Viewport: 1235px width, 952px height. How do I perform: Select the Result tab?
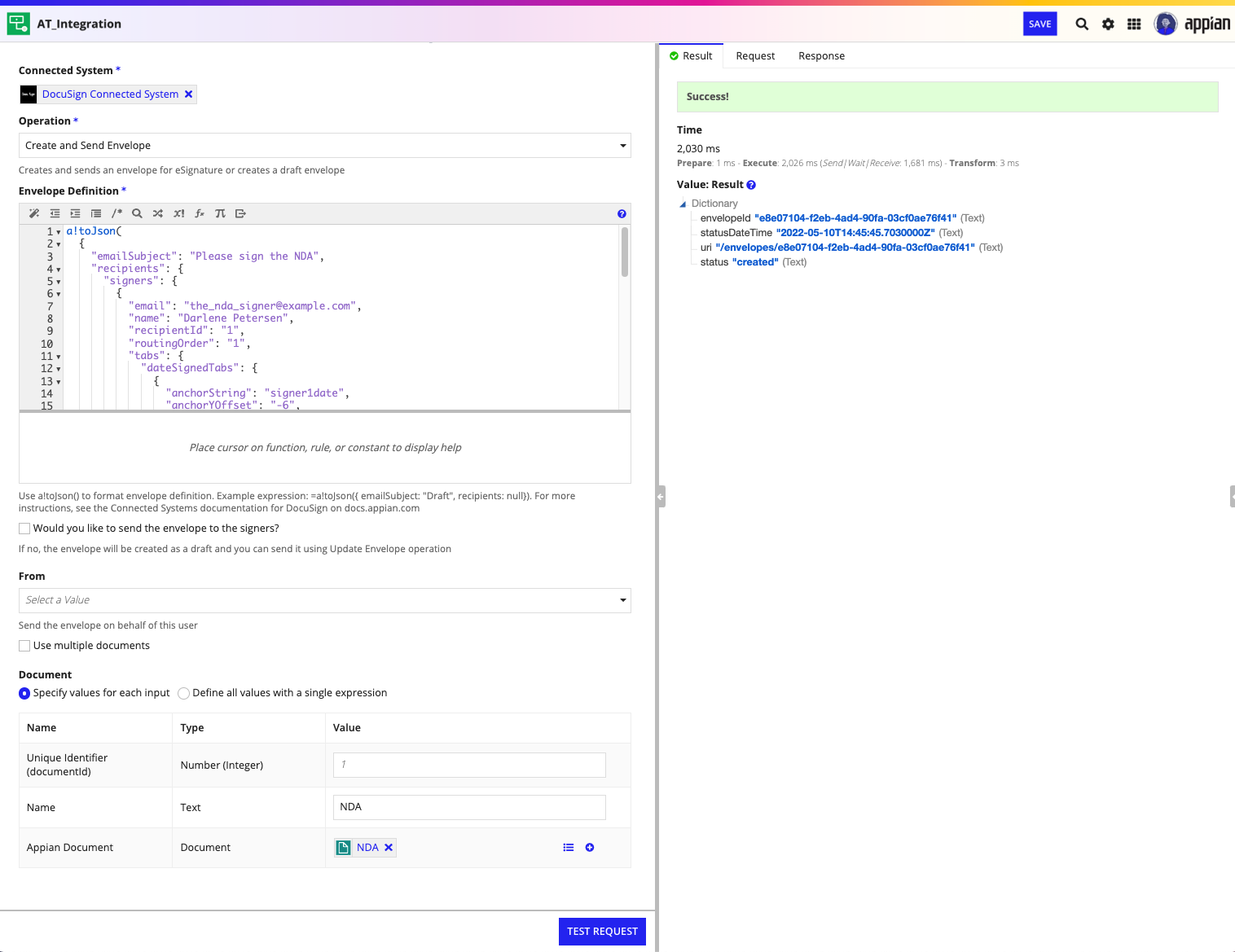click(692, 56)
